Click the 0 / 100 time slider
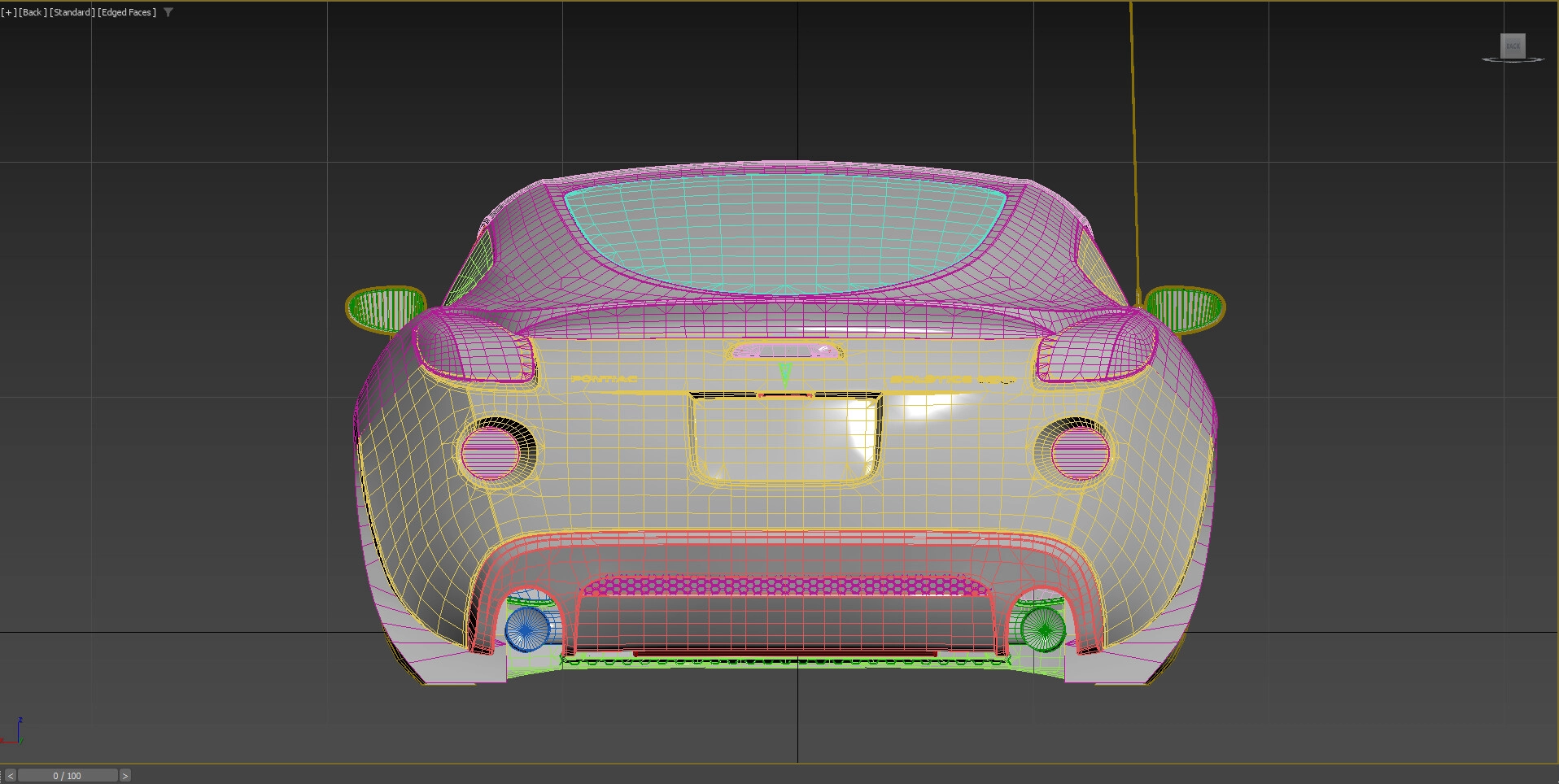The height and width of the screenshot is (784, 1559). click(x=68, y=776)
